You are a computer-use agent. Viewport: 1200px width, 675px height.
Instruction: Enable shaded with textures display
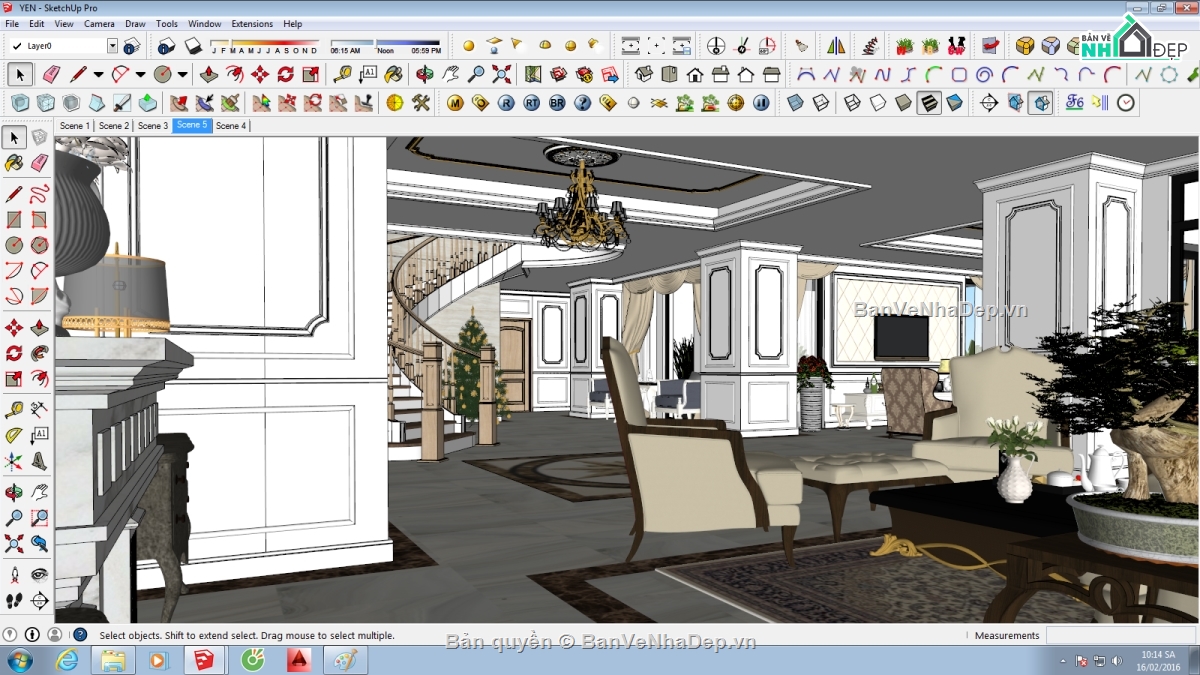click(x=928, y=100)
